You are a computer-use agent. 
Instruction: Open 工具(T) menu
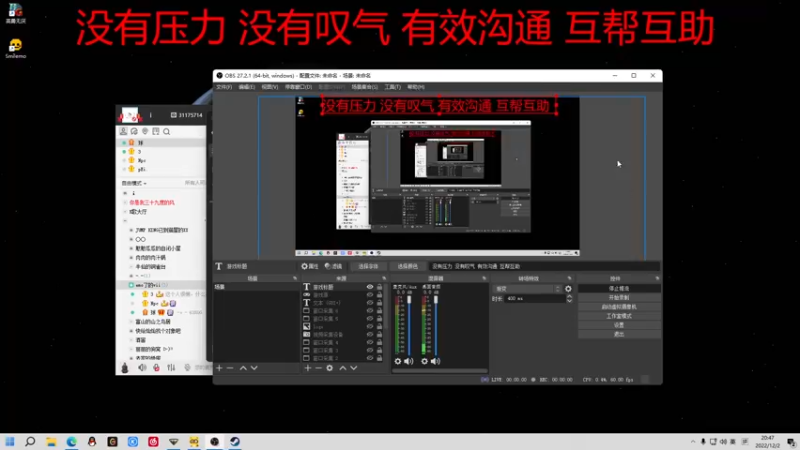(x=392, y=87)
